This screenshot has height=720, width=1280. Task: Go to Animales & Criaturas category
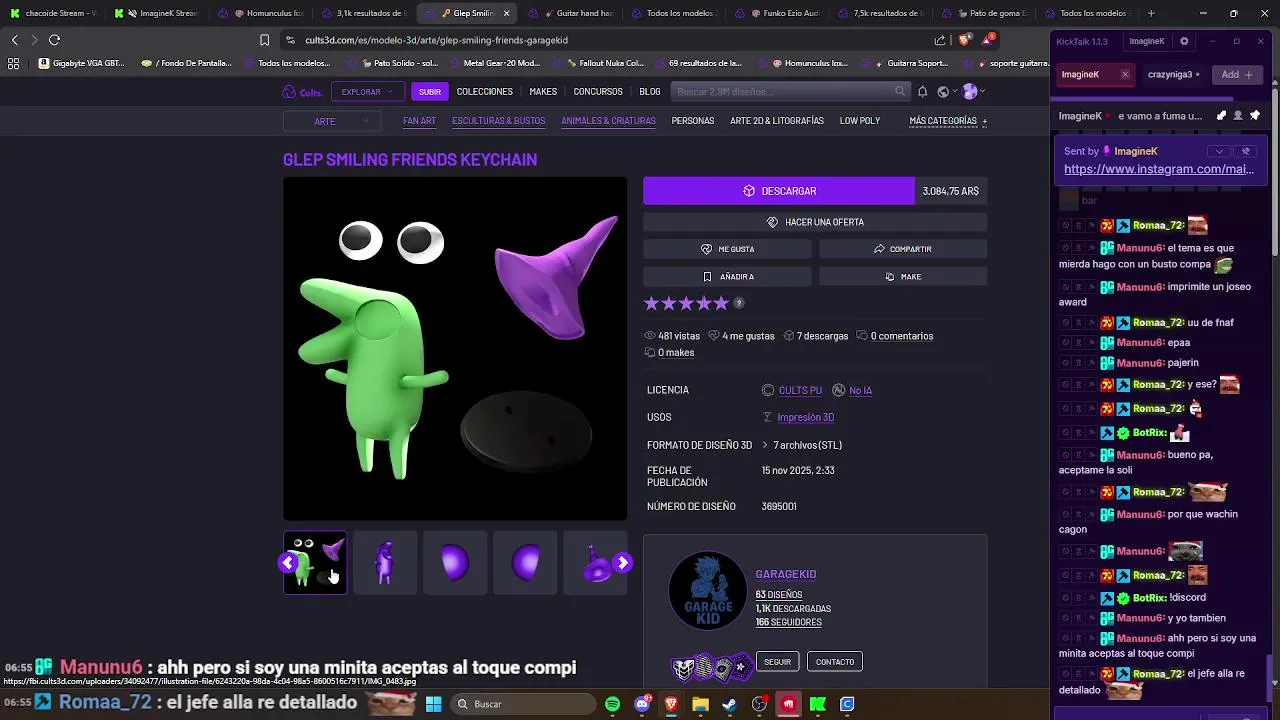pyautogui.click(x=608, y=121)
